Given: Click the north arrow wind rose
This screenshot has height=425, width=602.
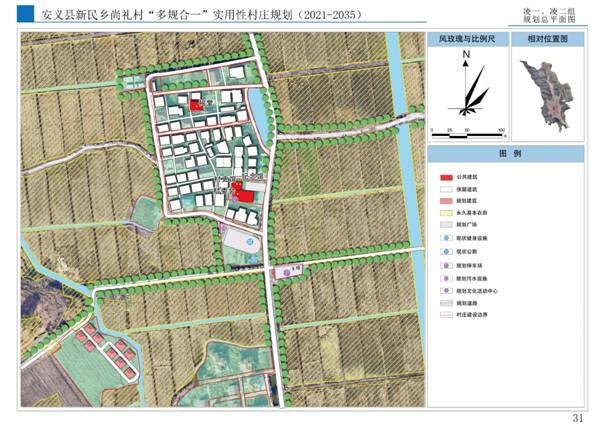Looking at the screenshot, I should 470,88.
